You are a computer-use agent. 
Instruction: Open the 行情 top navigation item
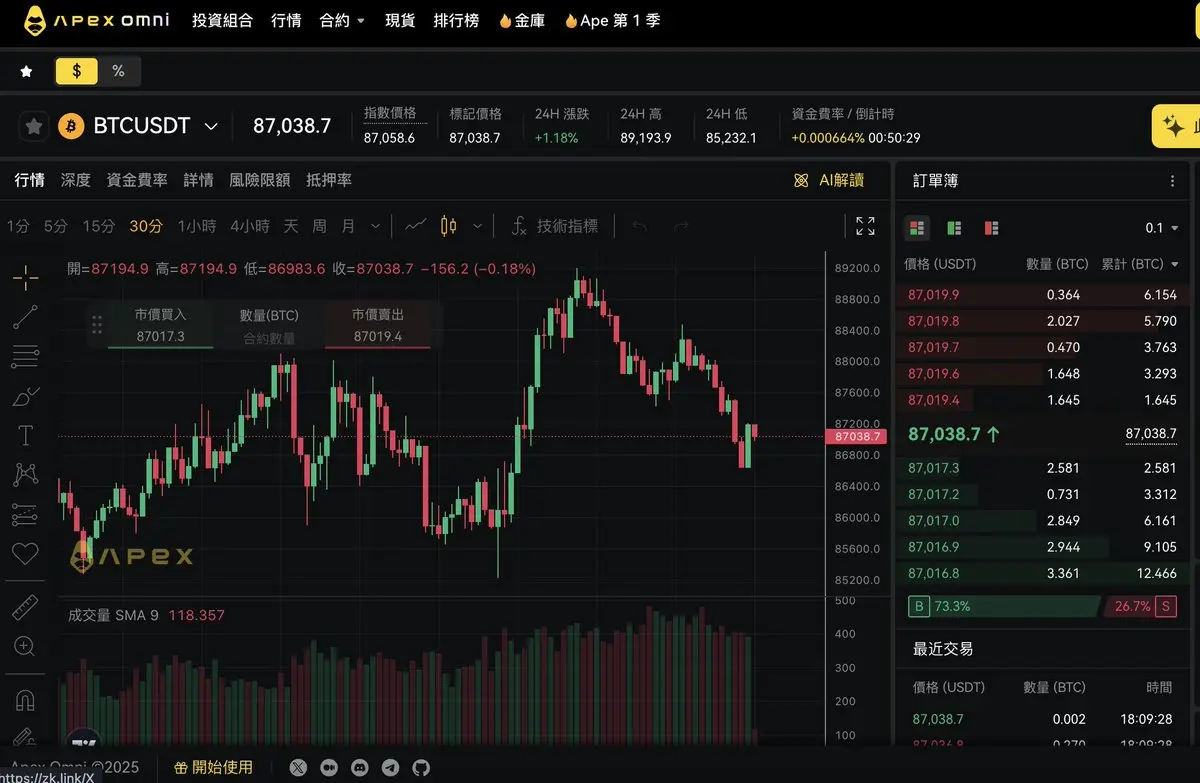[286, 20]
